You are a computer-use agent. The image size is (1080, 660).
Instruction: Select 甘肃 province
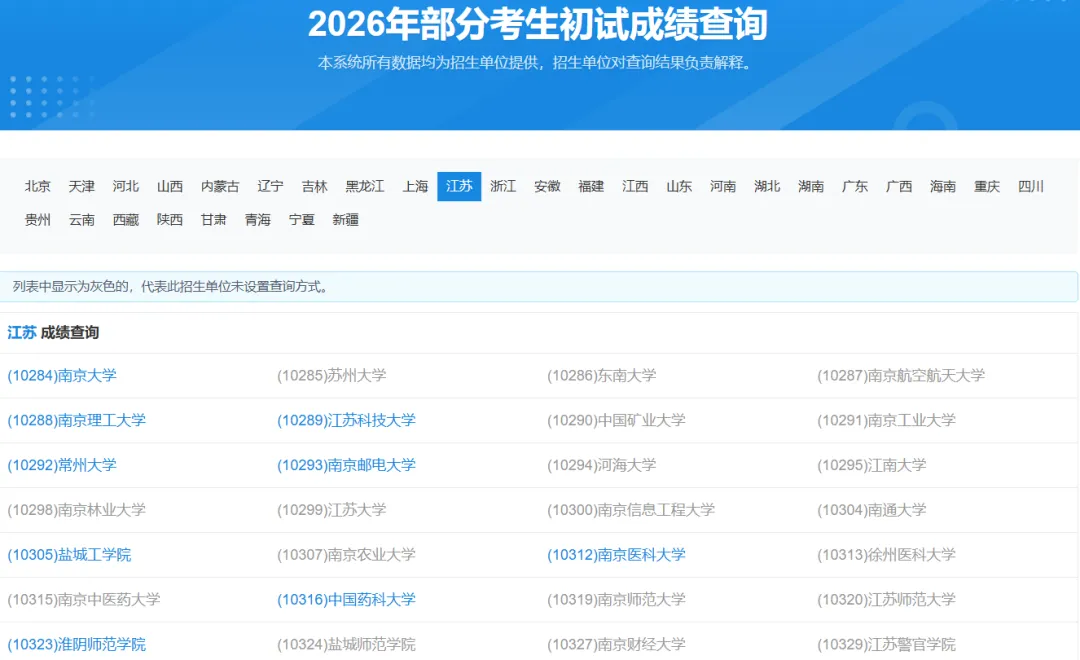pyautogui.click(x=214, y=220)
